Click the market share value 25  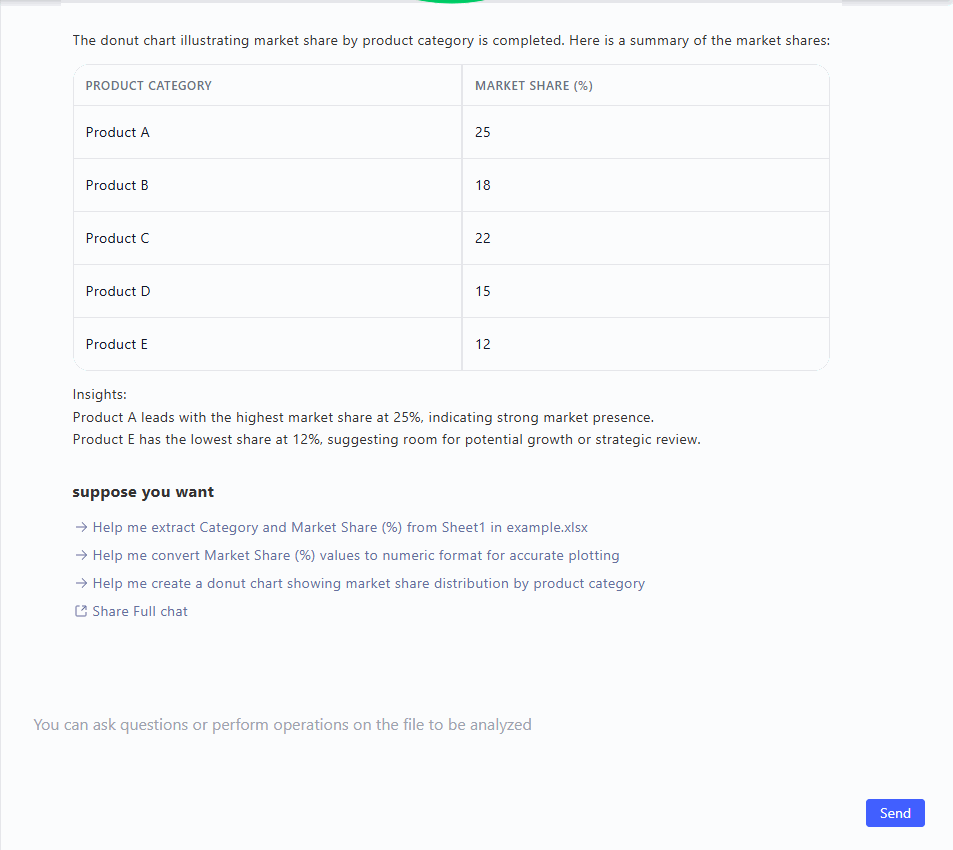point(483,132)
